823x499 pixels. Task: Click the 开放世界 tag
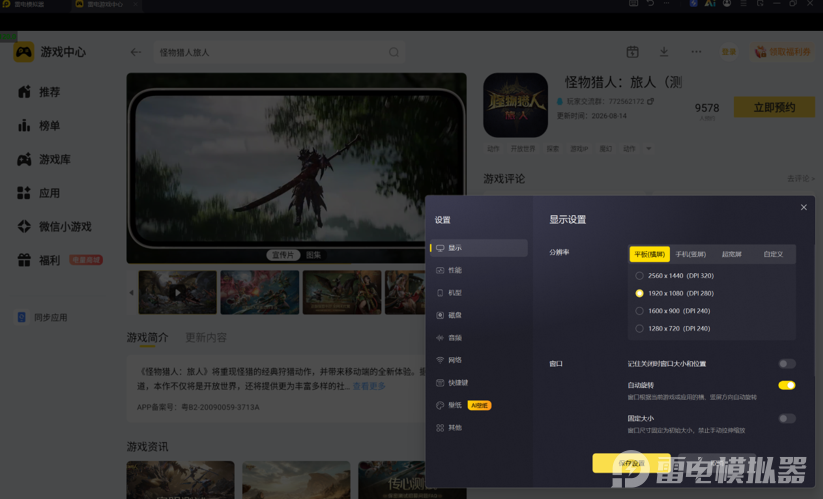[x=523, y=149]
